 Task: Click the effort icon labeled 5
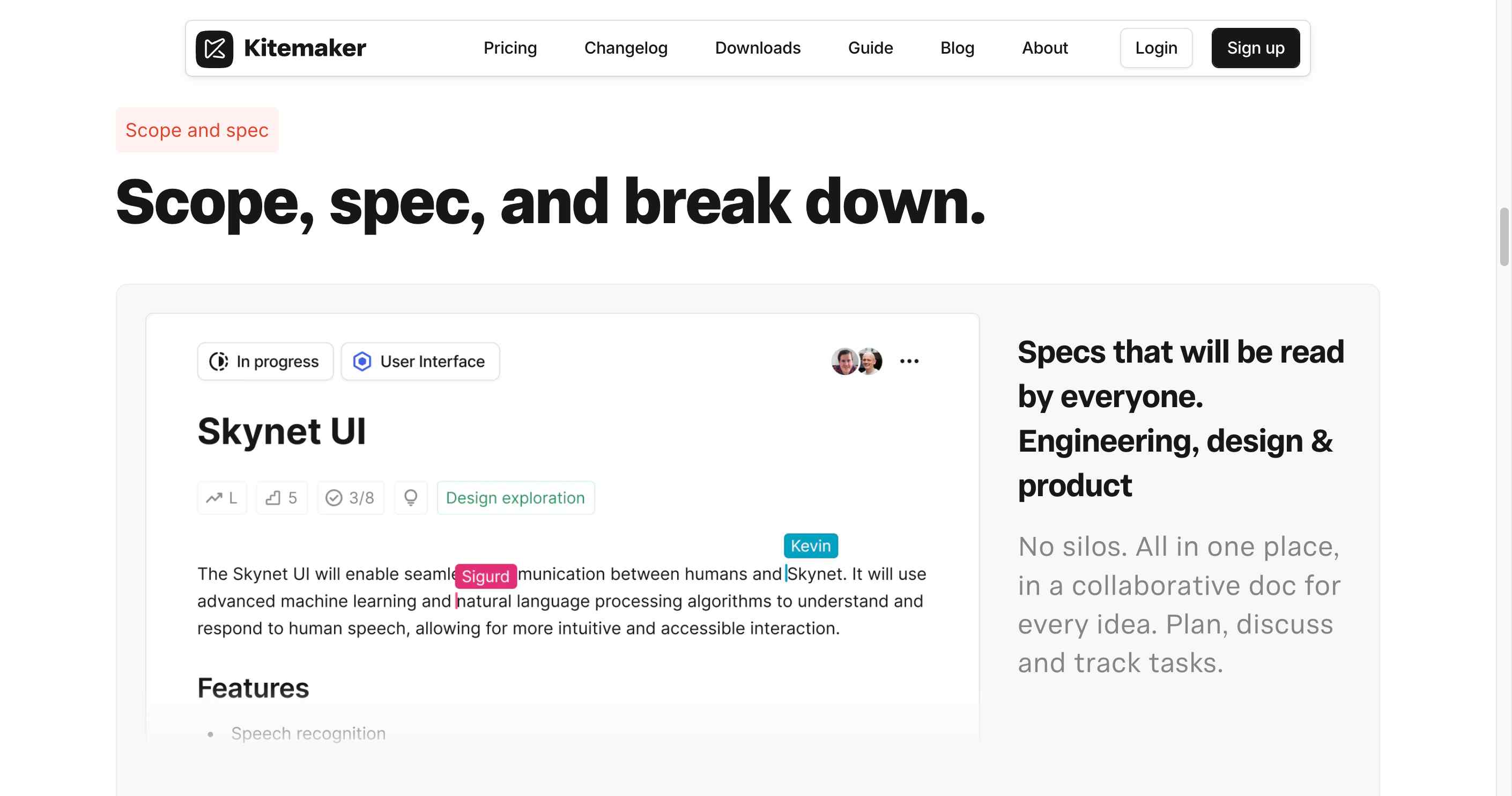[x=273, y=498]
